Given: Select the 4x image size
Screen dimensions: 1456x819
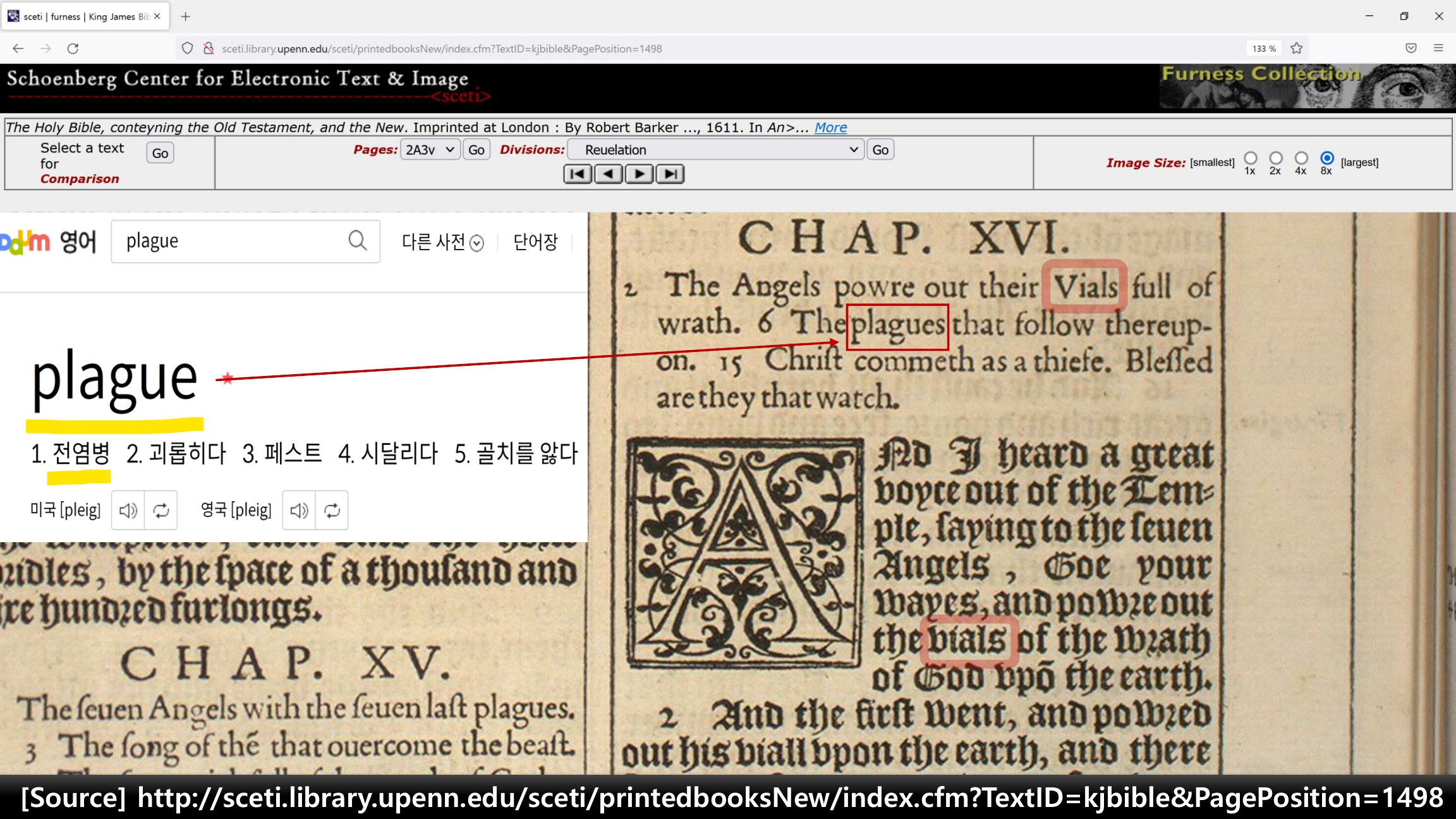Looking at the screenshot, I should pos(1301,158).
